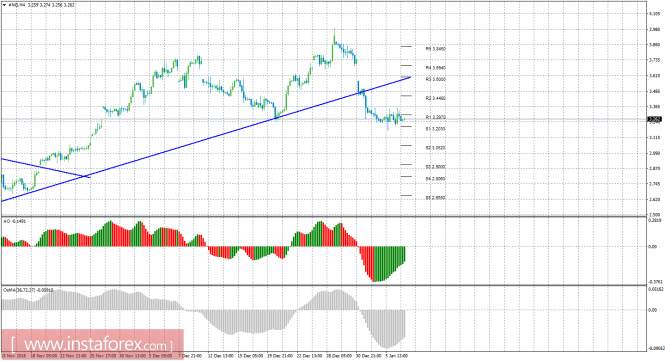The image size is (665, 361).
Task: Click the current price tag on price axis
Action: tap(654, 120)
